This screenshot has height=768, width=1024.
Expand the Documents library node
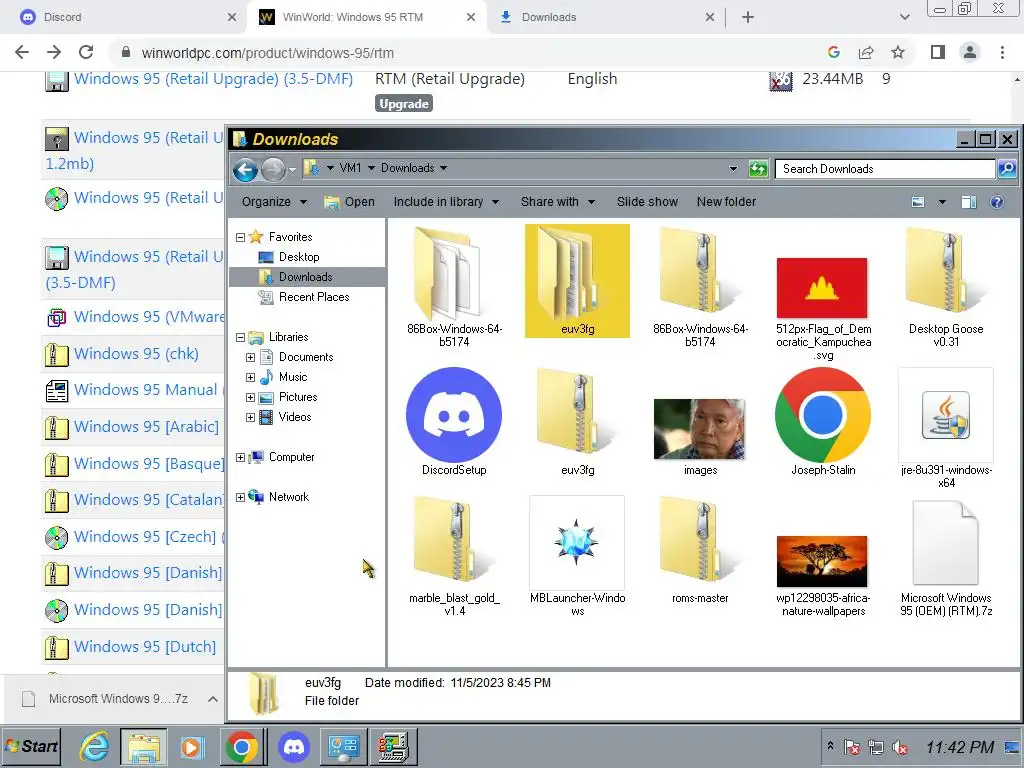click(x=250, y=357)
